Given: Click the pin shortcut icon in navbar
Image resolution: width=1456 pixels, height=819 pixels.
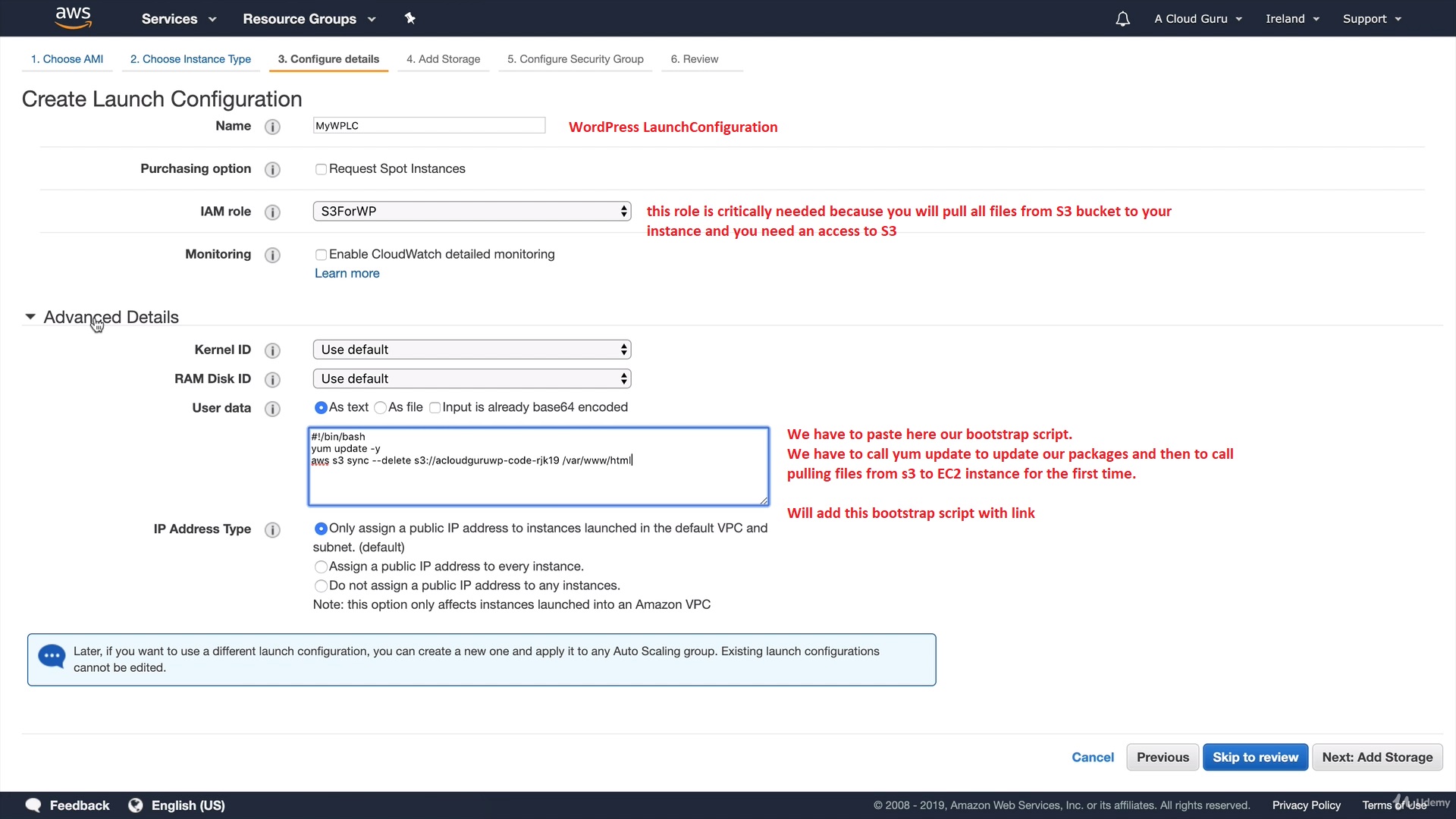Looking at the screenshot, I should 410,18.
